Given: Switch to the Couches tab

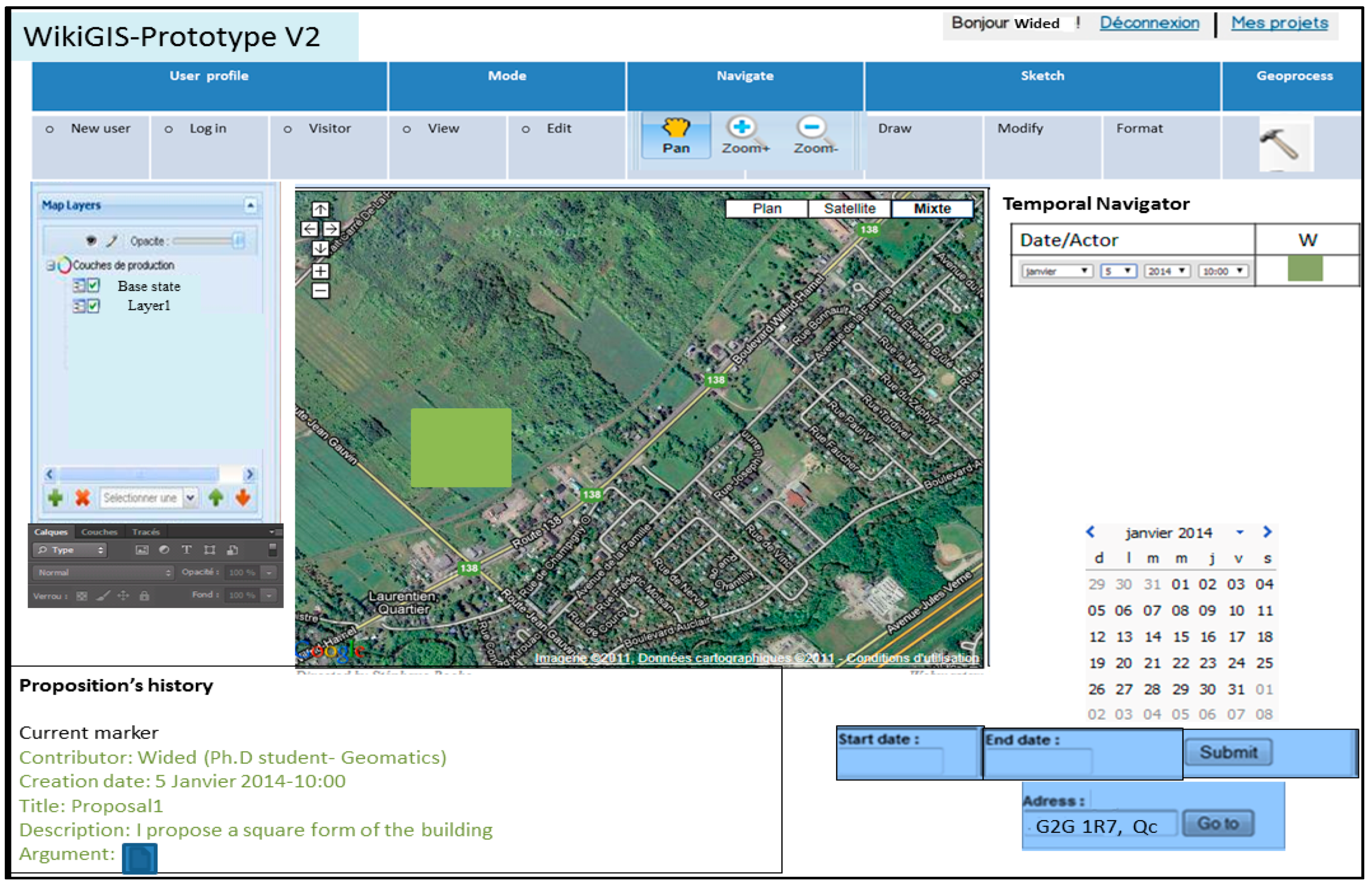Looking at the screenshot, I should 99,532.
